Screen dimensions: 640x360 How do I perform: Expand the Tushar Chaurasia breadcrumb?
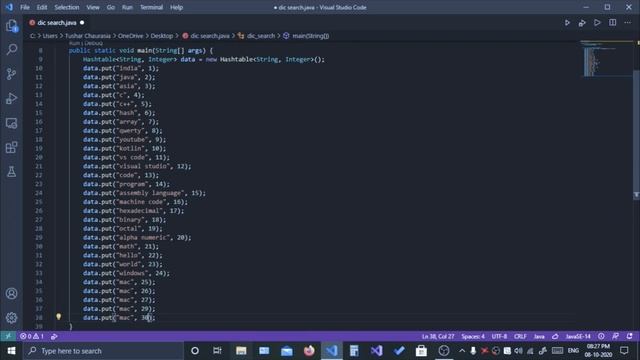88,36
